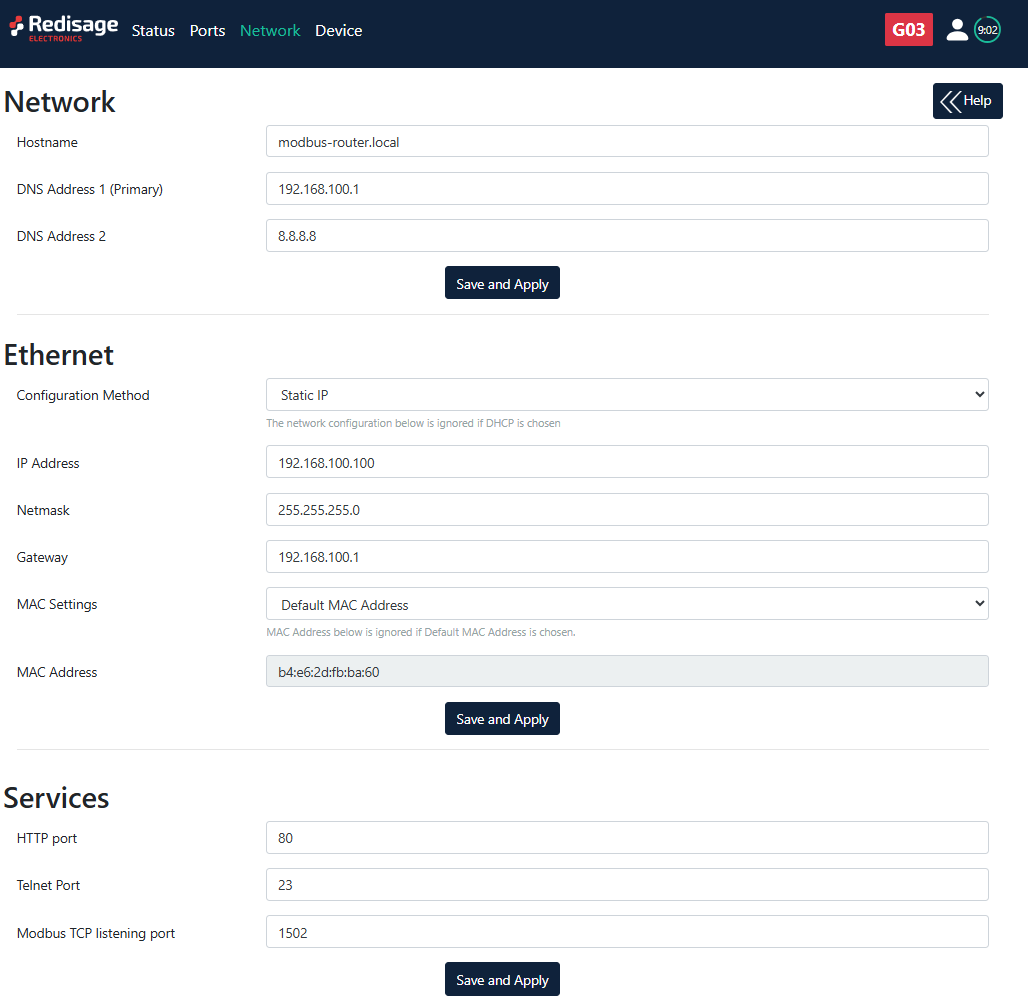Edit the Modbus TCP listening port field
The width and height of the screenshot is (1028, 1002).
click(x=627, y=932)
